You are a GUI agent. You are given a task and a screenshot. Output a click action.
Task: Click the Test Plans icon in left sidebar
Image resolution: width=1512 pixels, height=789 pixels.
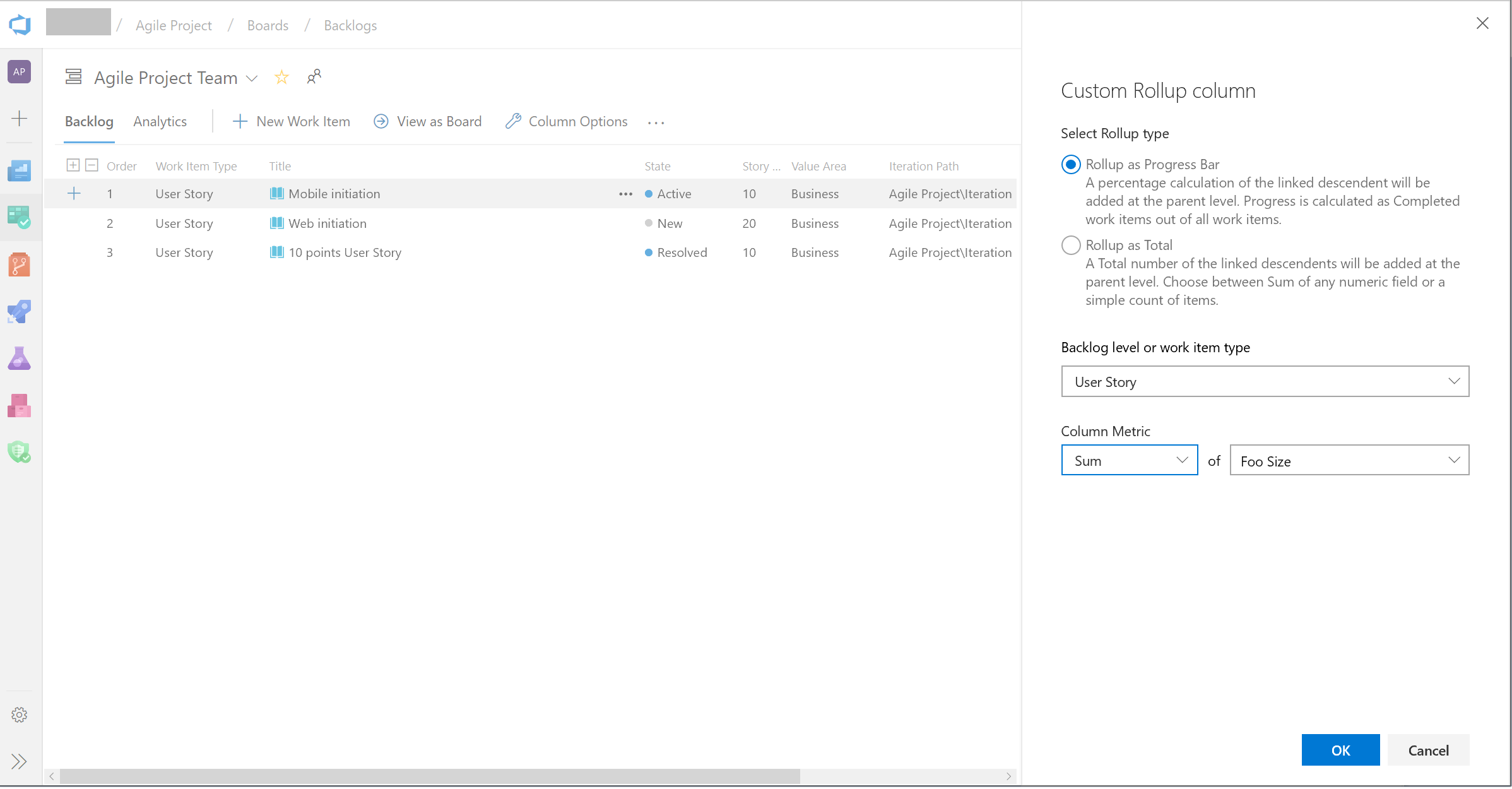coord(21,358)
